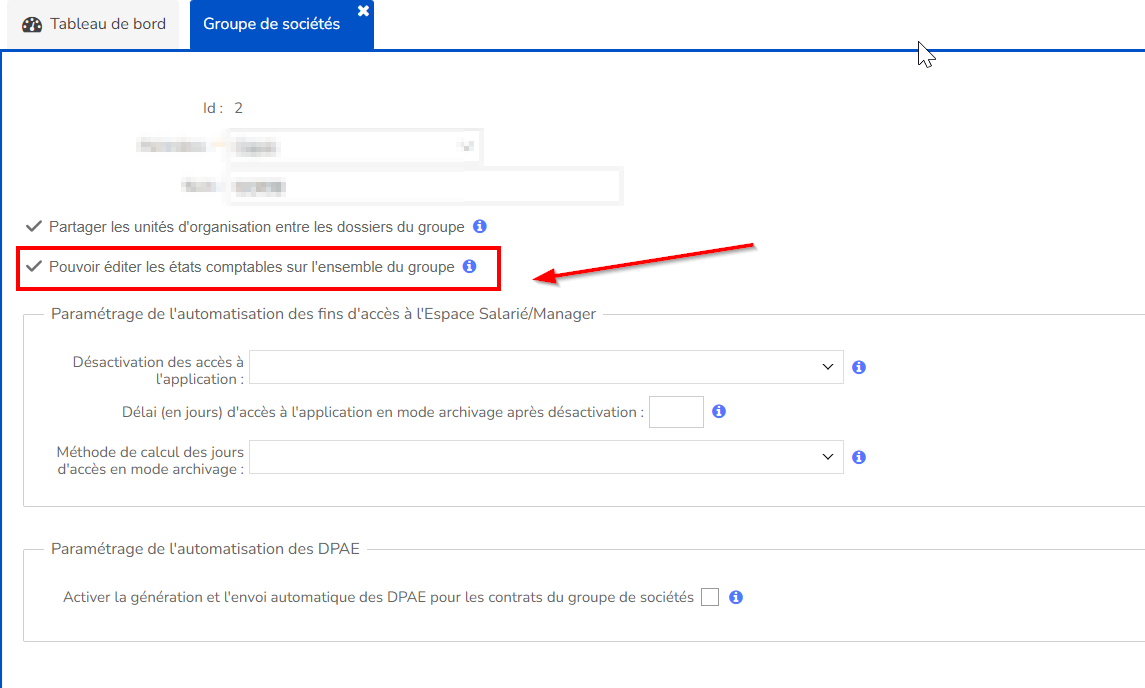
Task: Toggle the Pouvoir éditer les états comptables checkmark
Action: click(34, 267)
